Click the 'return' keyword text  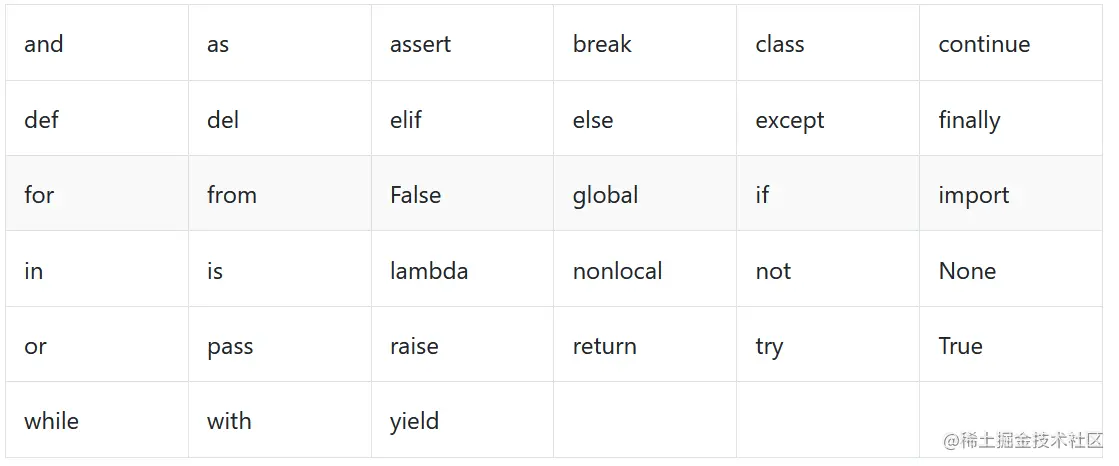[x=604, y=346]
